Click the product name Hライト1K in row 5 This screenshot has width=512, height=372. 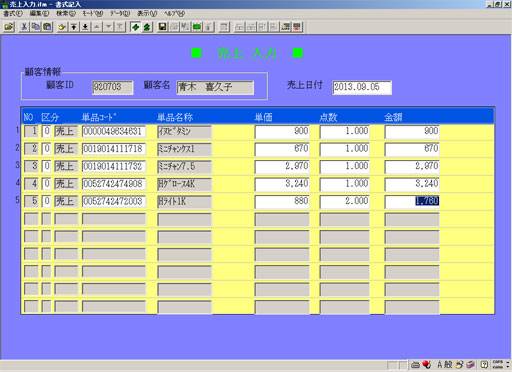(184, 201)
